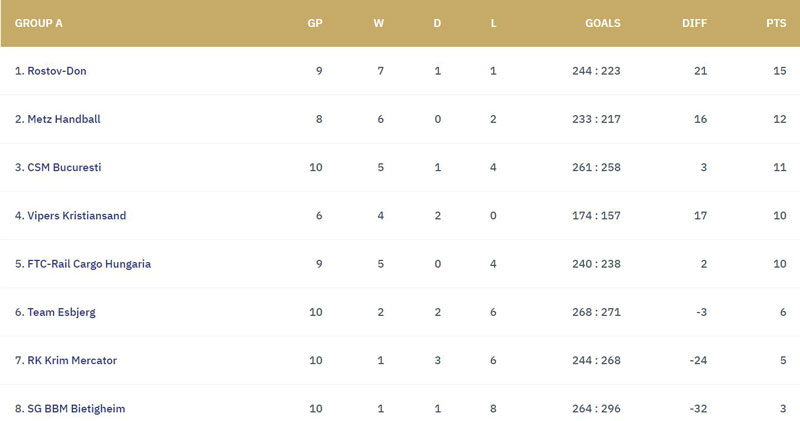Image resolution: width=800 pixels, height=421 pixels.
Task: Click the D draws column header
Action: [437, 23]
